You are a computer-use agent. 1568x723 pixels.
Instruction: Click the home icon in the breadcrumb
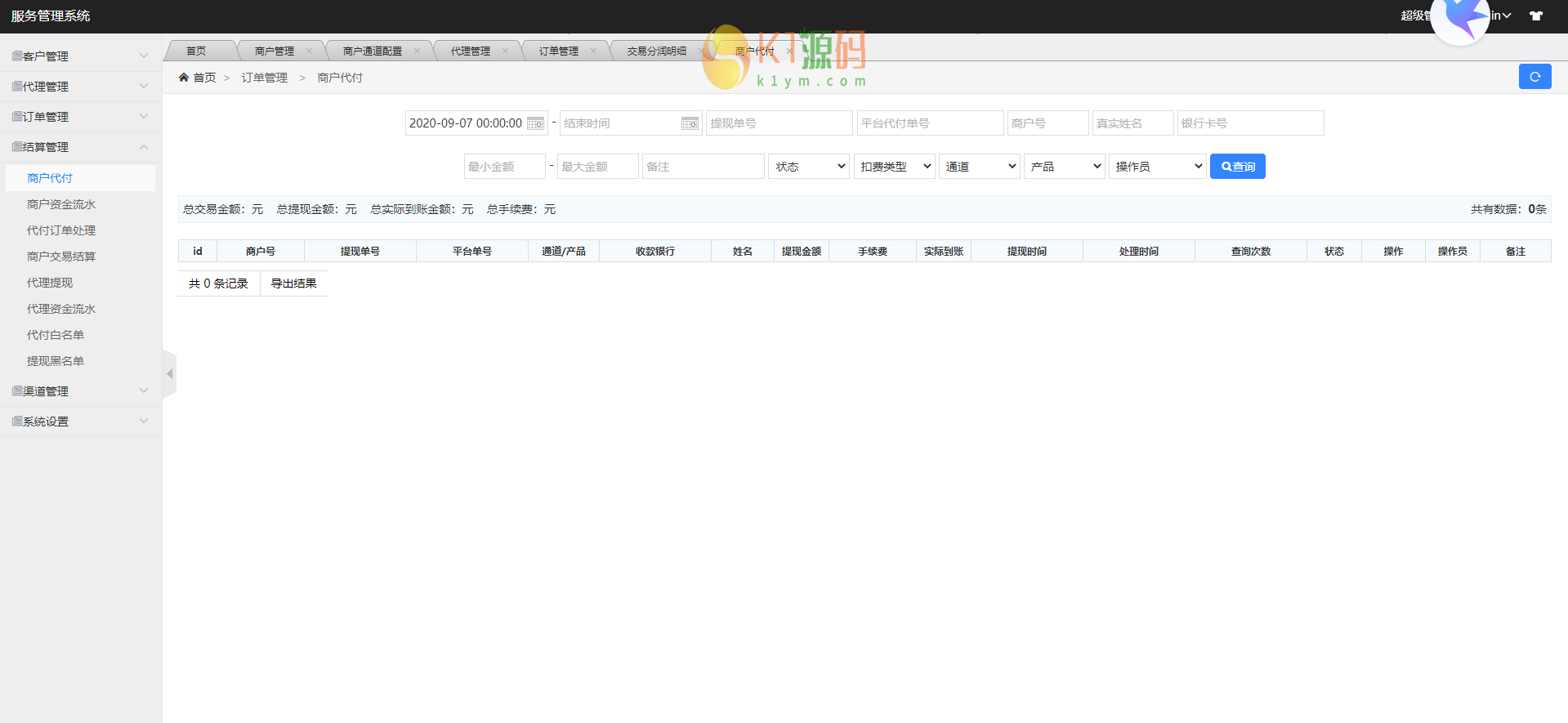184,78
